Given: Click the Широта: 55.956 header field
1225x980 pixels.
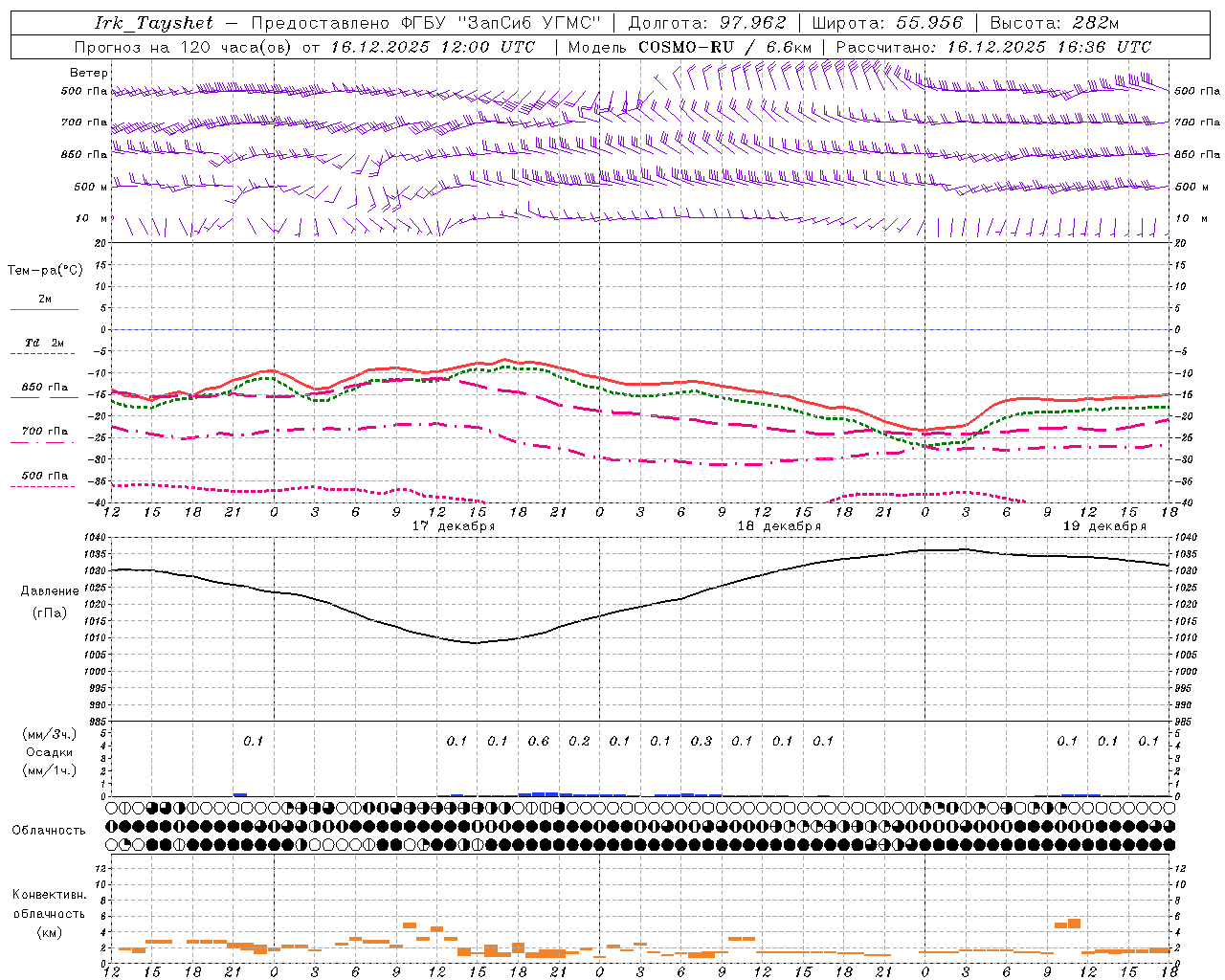Looking at the screenshot, I should (x=887, y=23).
